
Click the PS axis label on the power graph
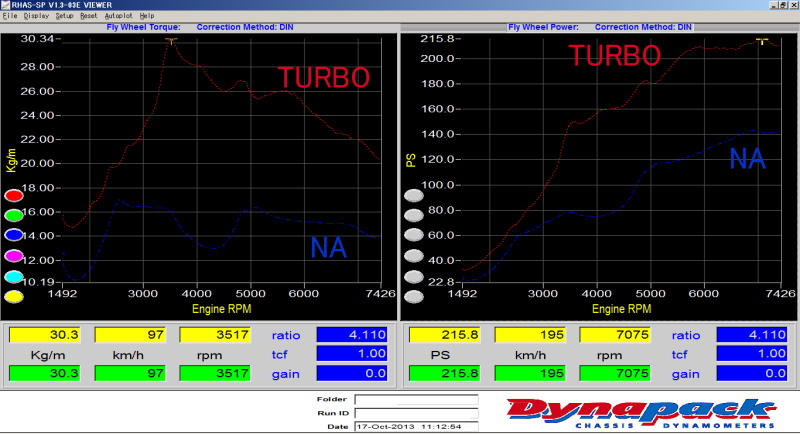click(x=411, y=160)
